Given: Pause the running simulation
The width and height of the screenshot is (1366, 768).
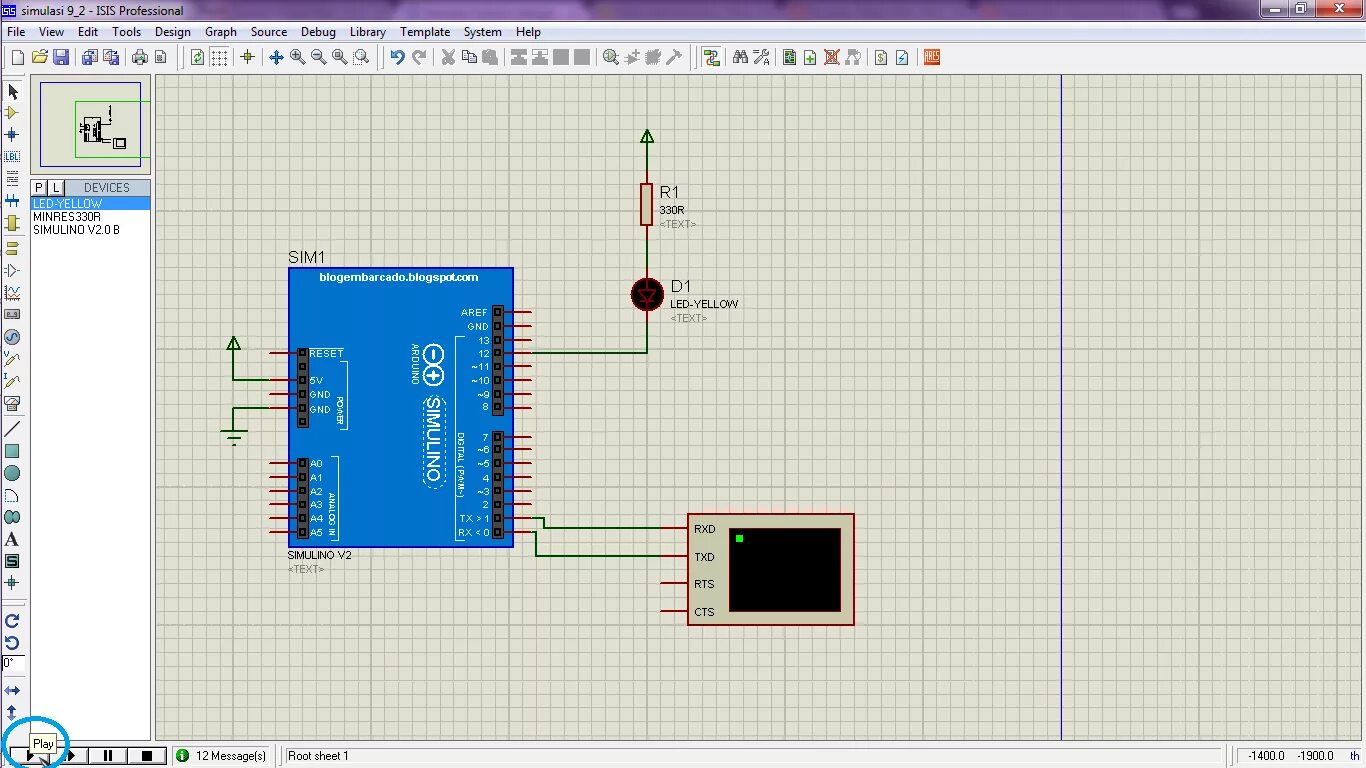Looking at the screenshot, I should 109,756.
